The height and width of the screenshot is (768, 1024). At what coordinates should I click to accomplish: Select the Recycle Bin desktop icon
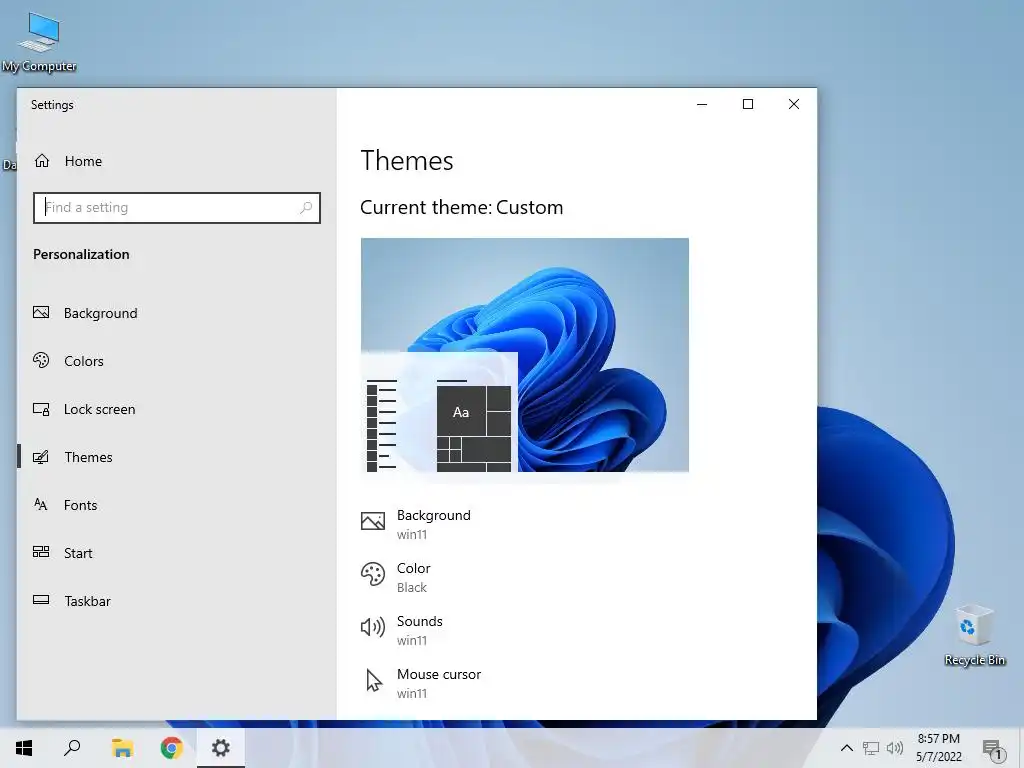pos(974,635)
